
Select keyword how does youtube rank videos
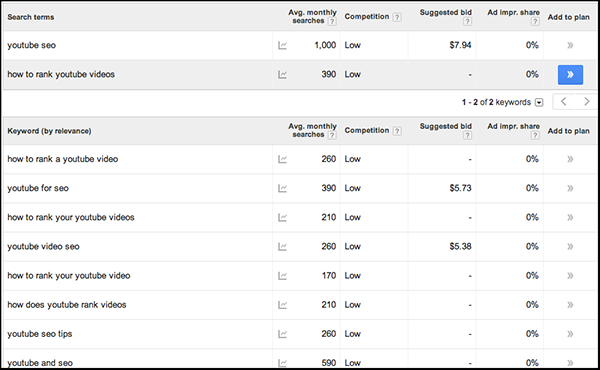tap(67, 305)
